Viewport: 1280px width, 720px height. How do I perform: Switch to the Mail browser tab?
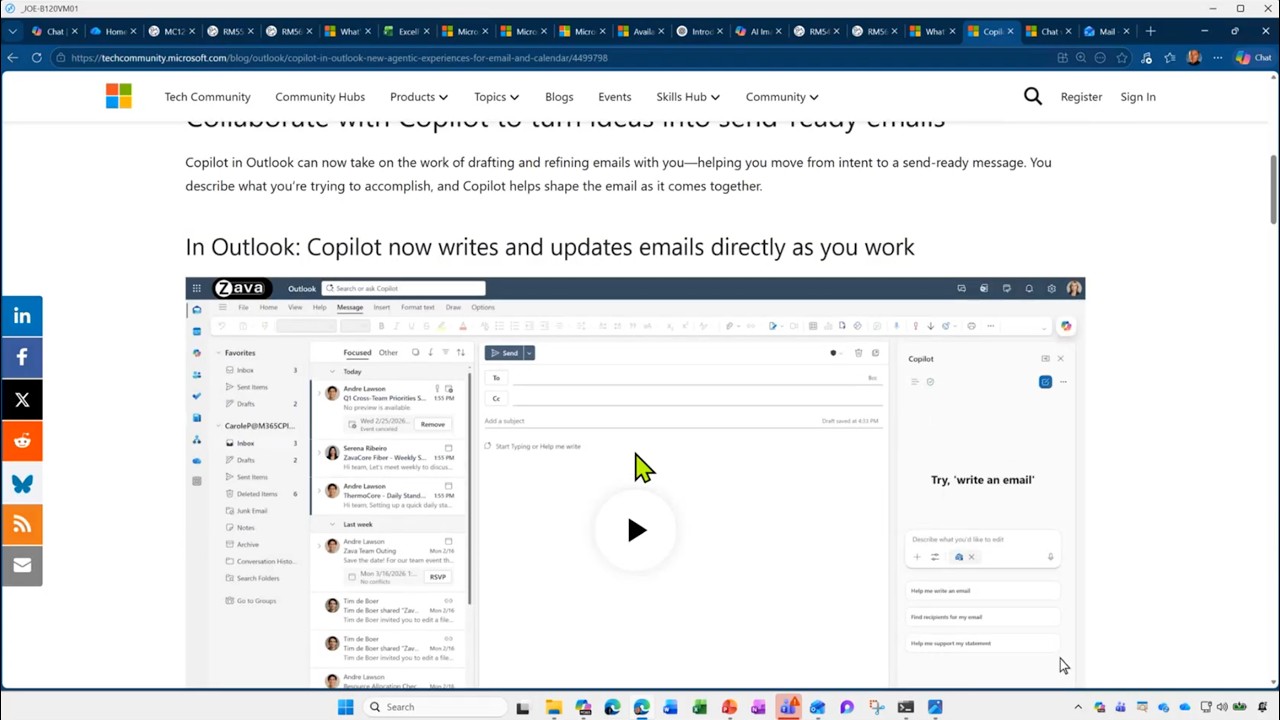[1105, 31]
